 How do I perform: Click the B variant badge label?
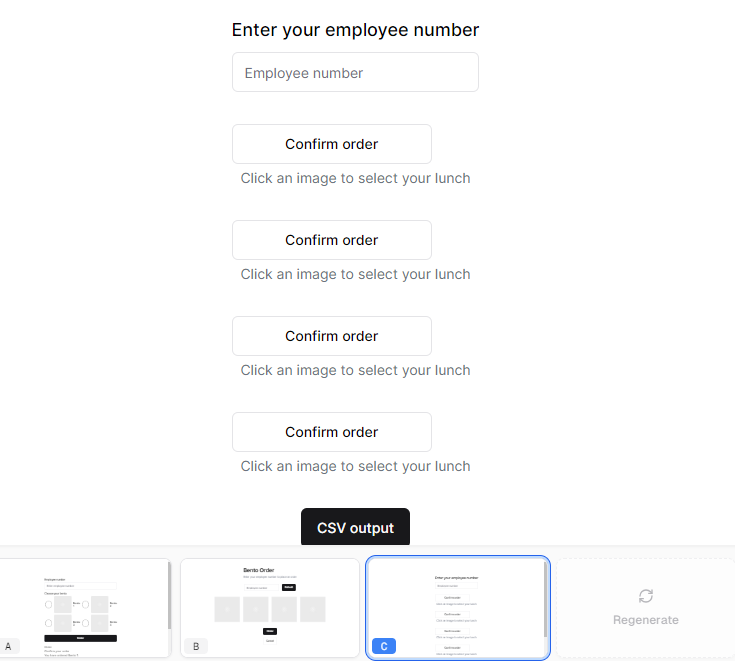tap(196, 646)
